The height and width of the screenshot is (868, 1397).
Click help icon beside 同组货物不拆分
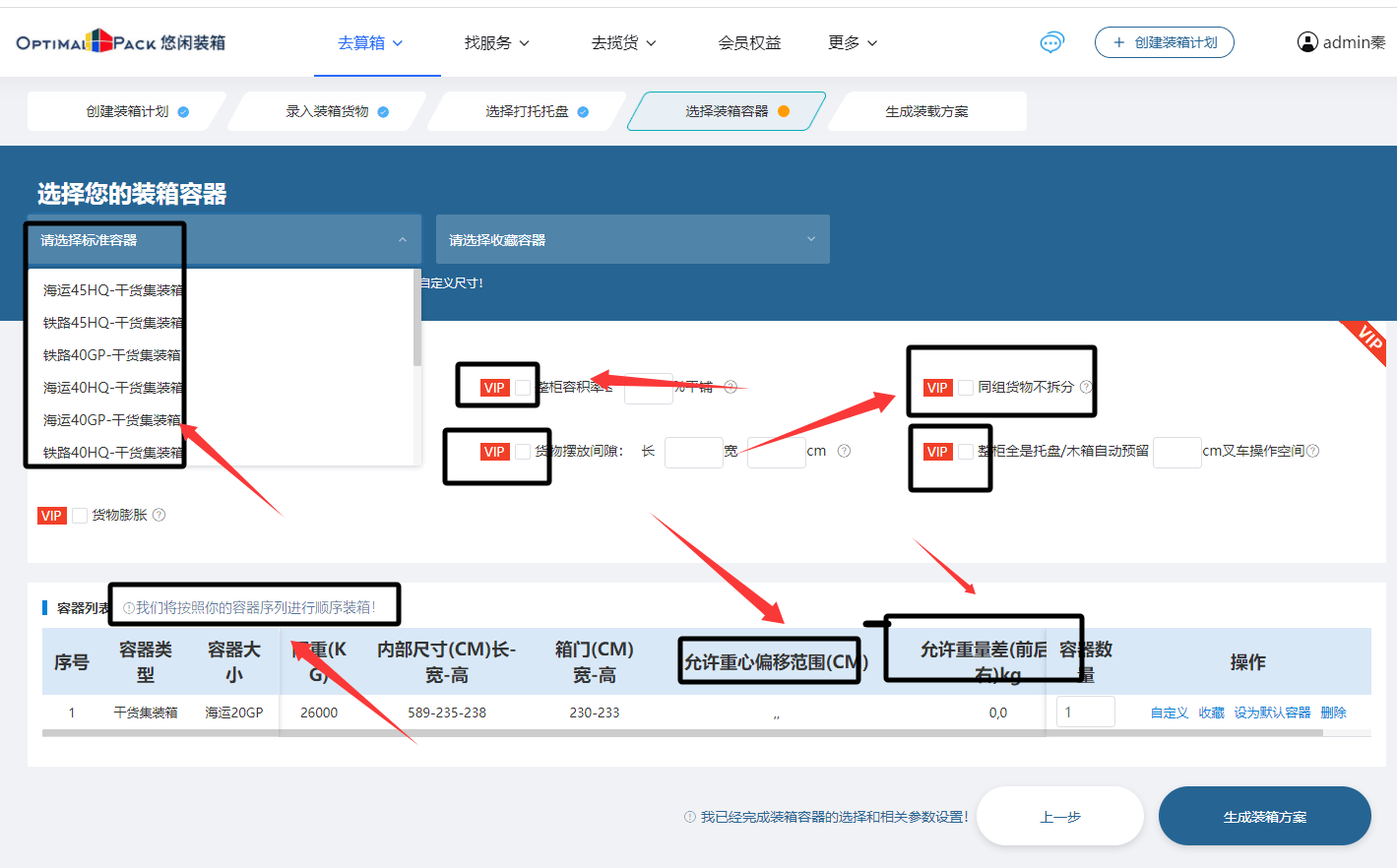coord(1086,387)
